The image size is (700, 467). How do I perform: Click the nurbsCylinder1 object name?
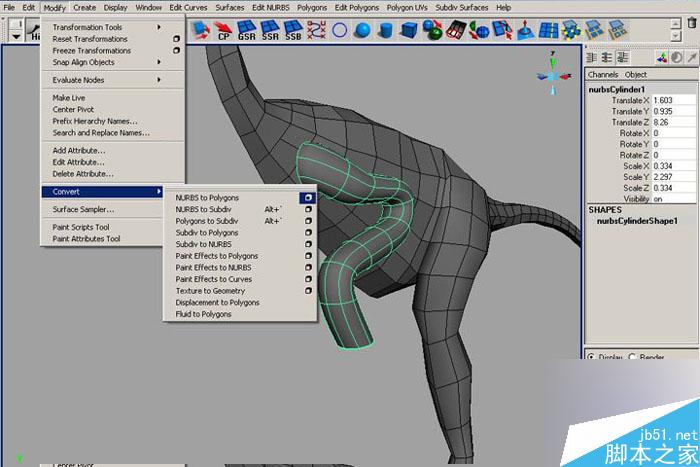pyautogui.click(x=617, y=89)
